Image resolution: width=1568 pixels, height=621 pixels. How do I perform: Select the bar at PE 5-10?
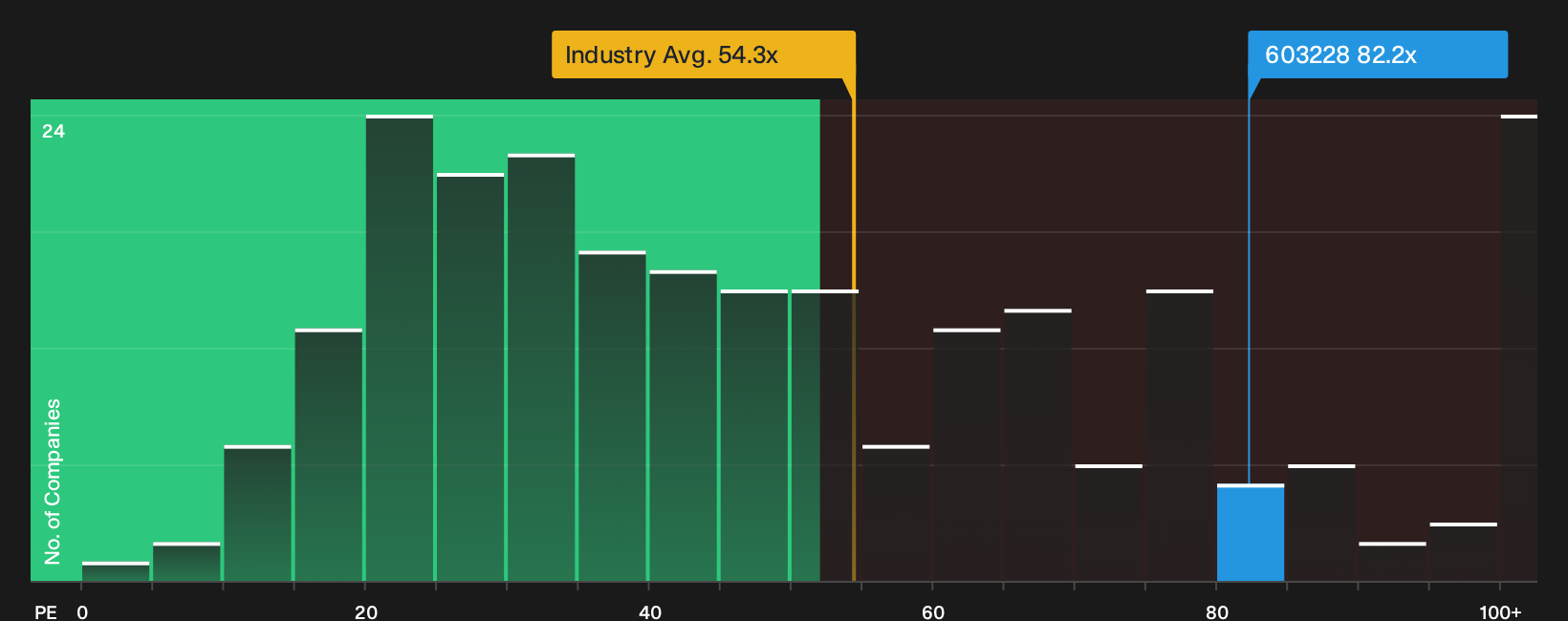point(186,562)
